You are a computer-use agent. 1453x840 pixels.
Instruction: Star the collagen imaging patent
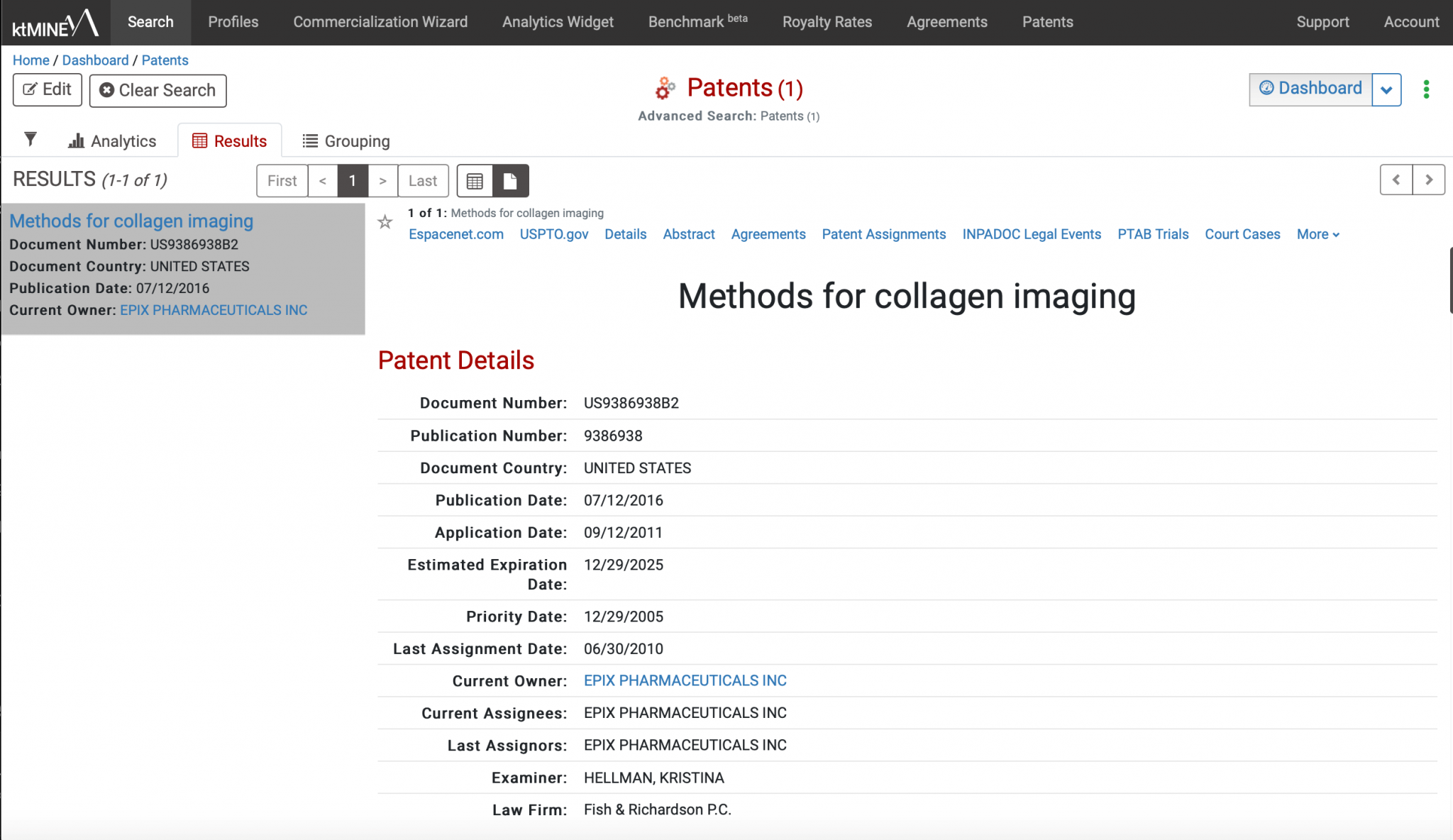point(385,222)
